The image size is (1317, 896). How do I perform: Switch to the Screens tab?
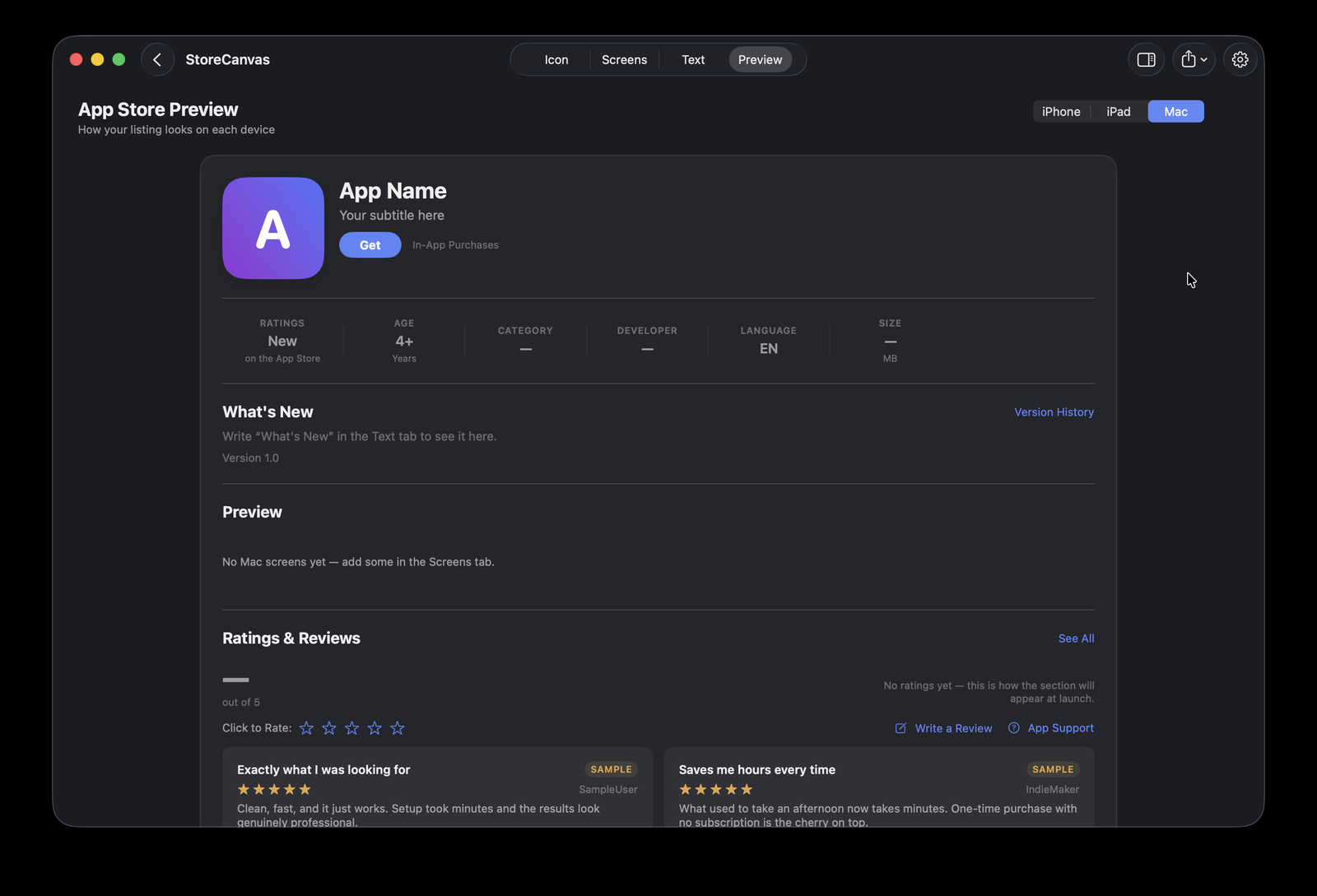coord(624,59)
